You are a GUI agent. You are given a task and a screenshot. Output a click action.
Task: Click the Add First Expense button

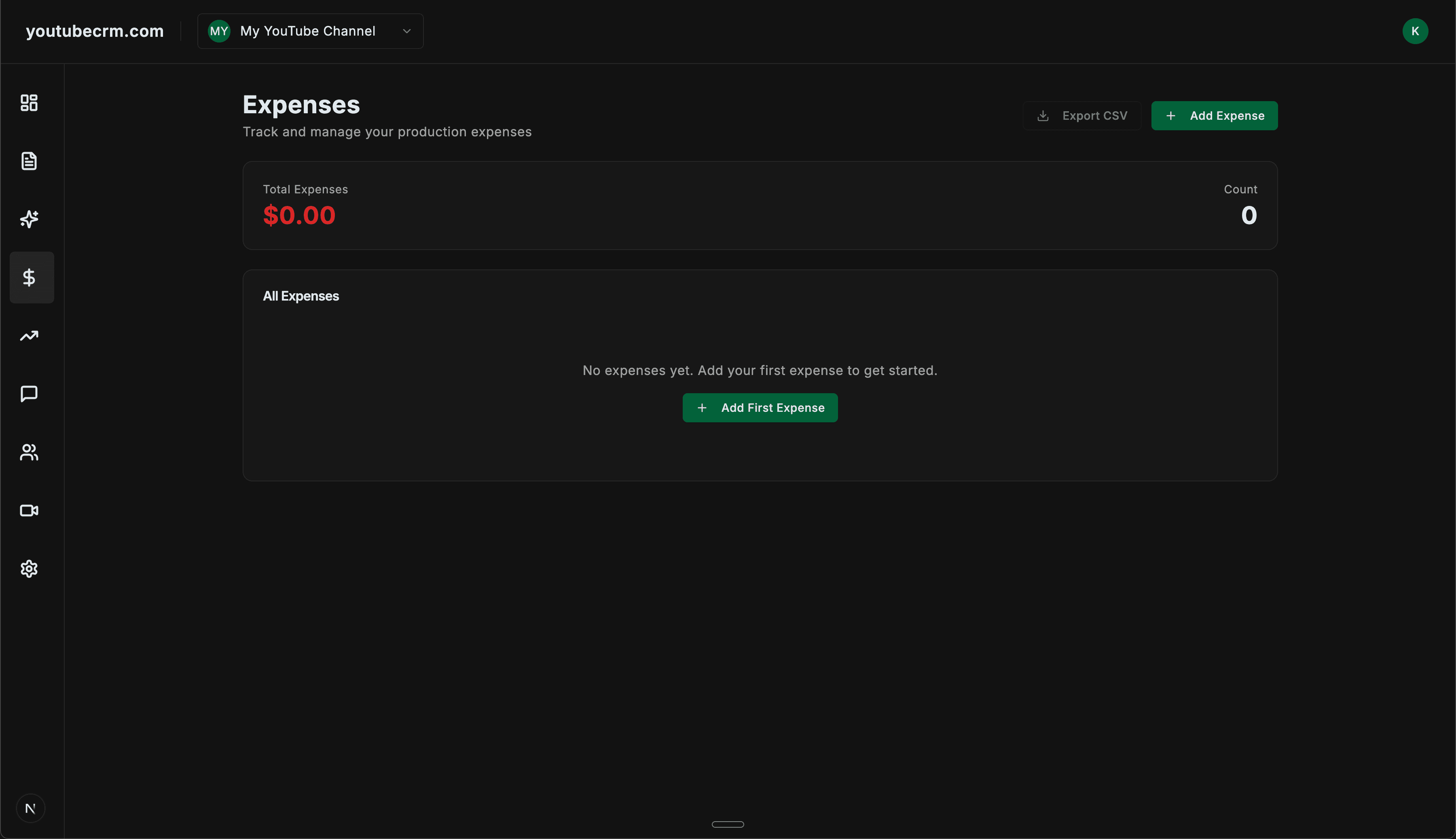[760, 407]
